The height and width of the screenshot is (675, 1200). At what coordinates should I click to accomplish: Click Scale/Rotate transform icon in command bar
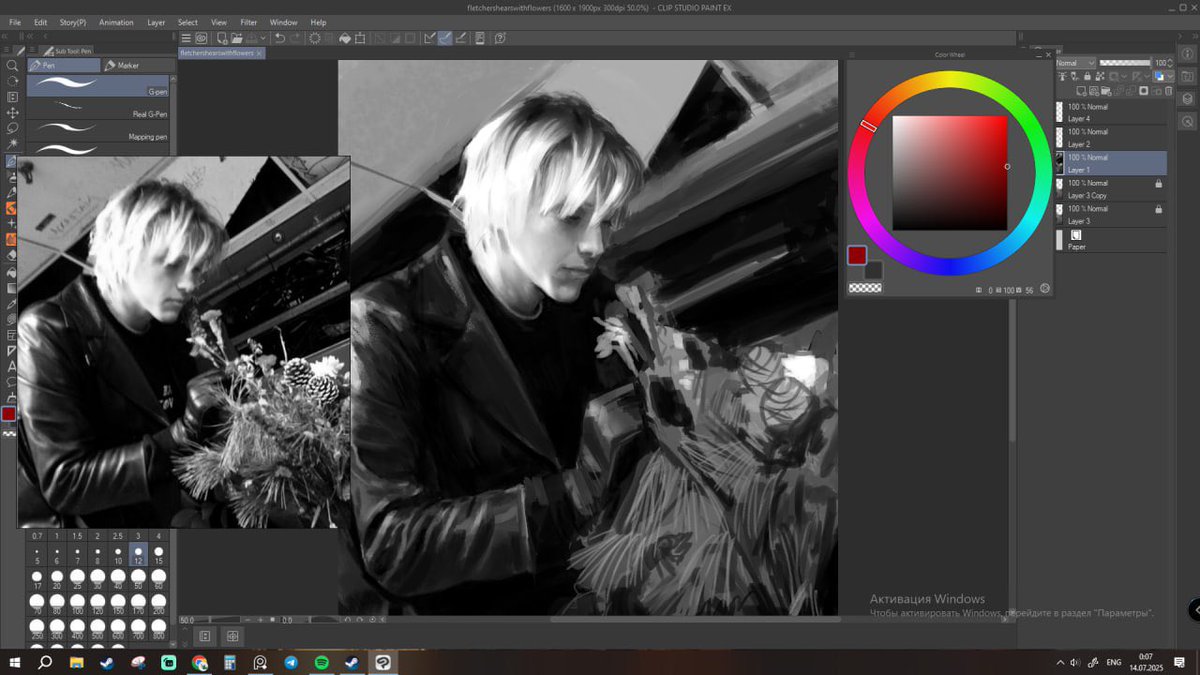click(360, 38)
